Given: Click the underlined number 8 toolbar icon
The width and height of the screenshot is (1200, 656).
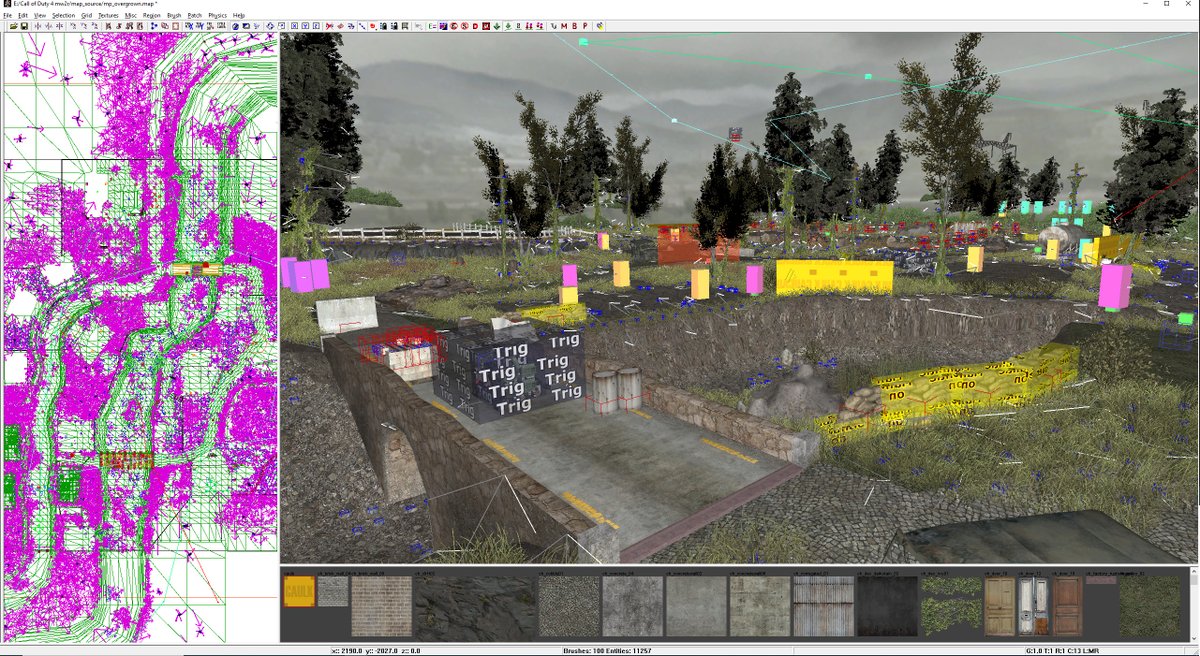Looking at the screenshot, I should (519, 26).
